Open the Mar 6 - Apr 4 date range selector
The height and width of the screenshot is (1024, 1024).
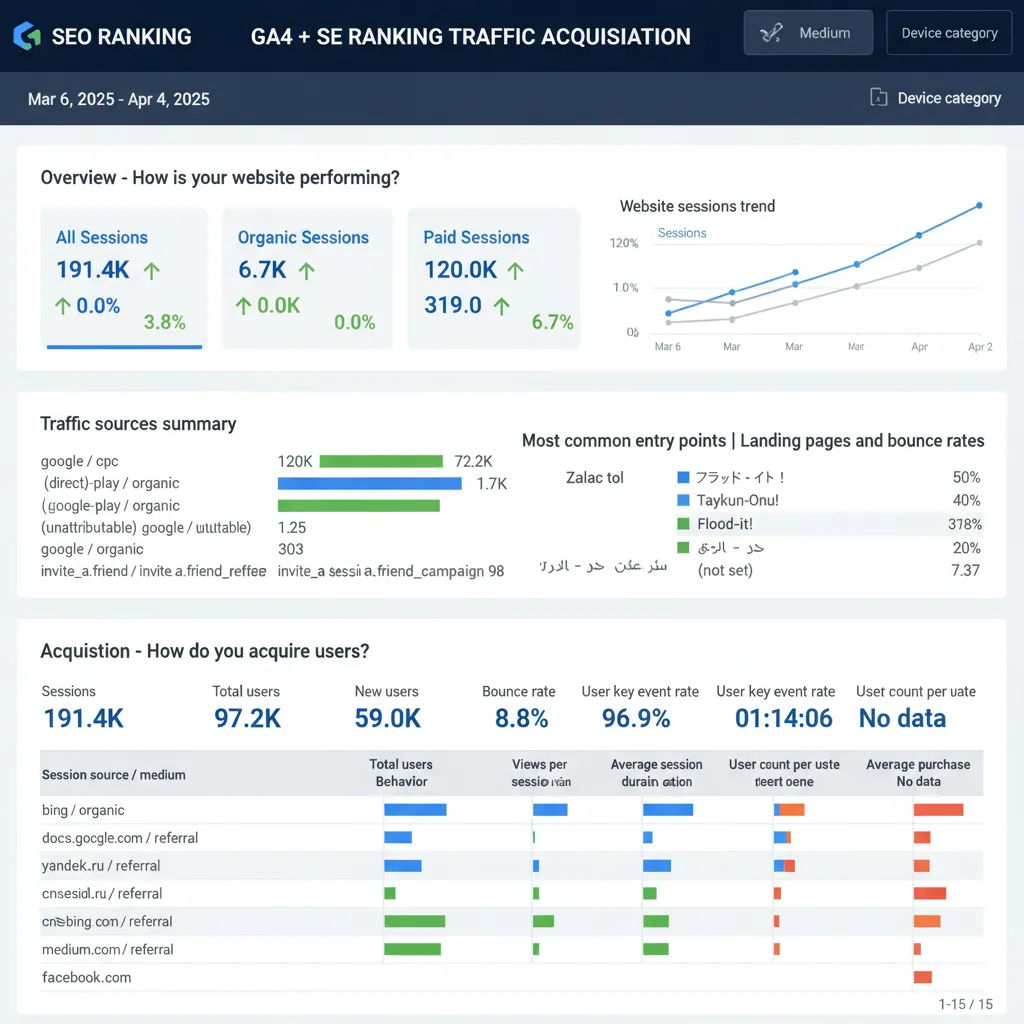coord(118,99)
